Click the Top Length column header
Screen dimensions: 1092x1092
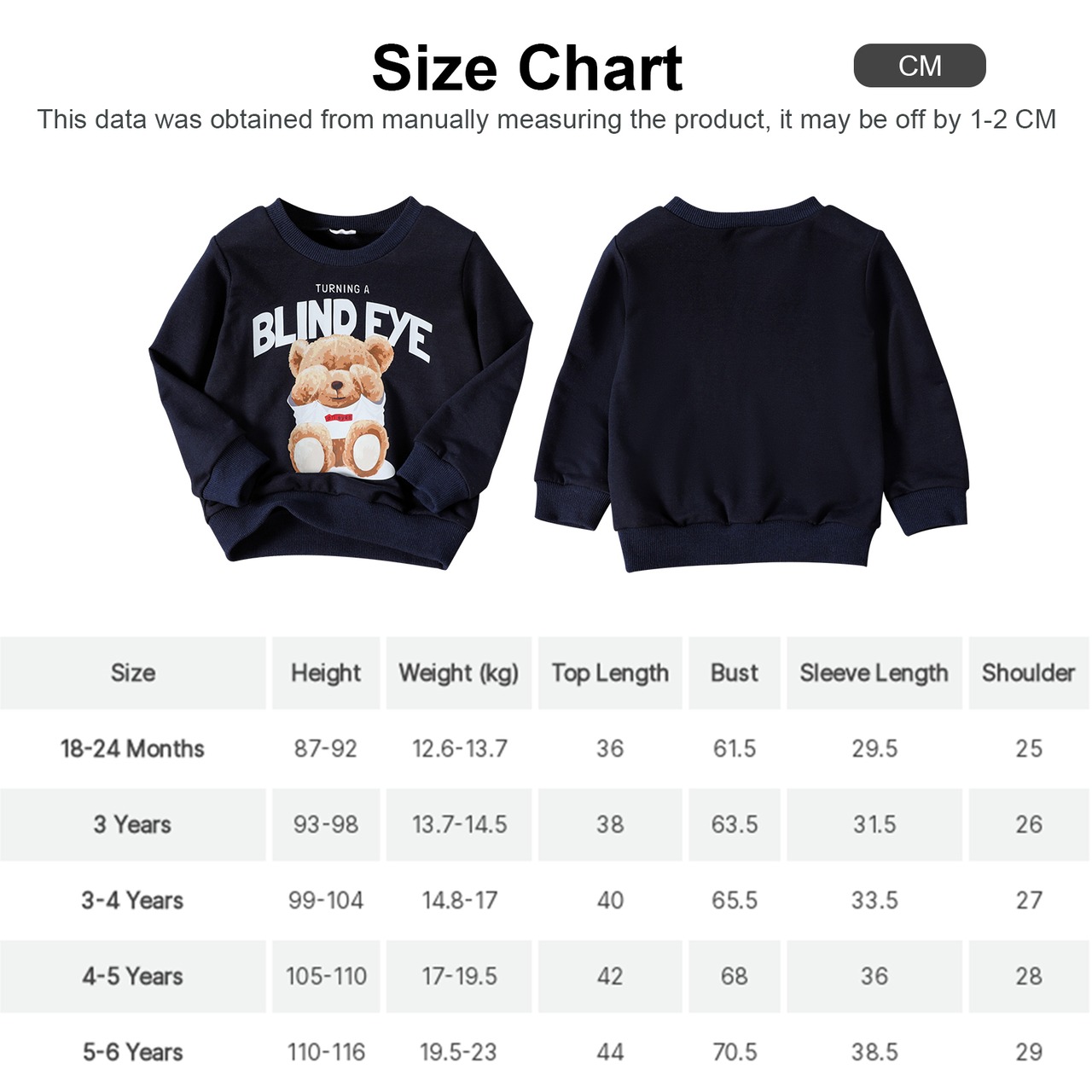click(x=610, y=673)
